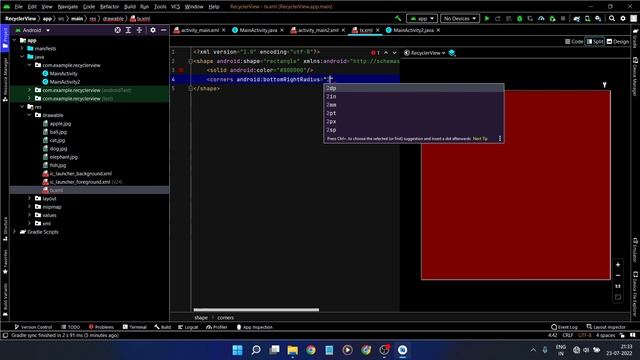Toggle Resource Manager side tab
Screen dimensions: 640x360
pyautogui.click(x=5, y=79)
